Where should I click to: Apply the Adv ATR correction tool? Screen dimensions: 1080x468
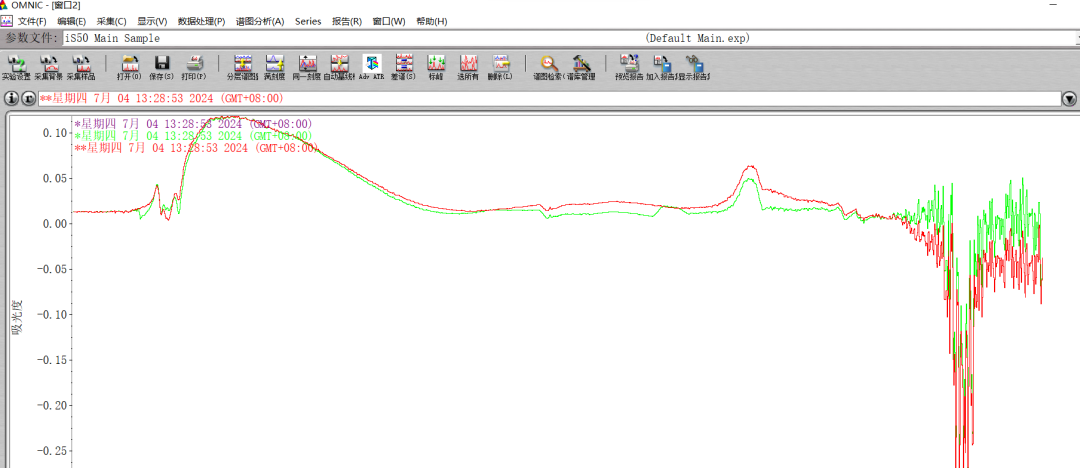371,67
